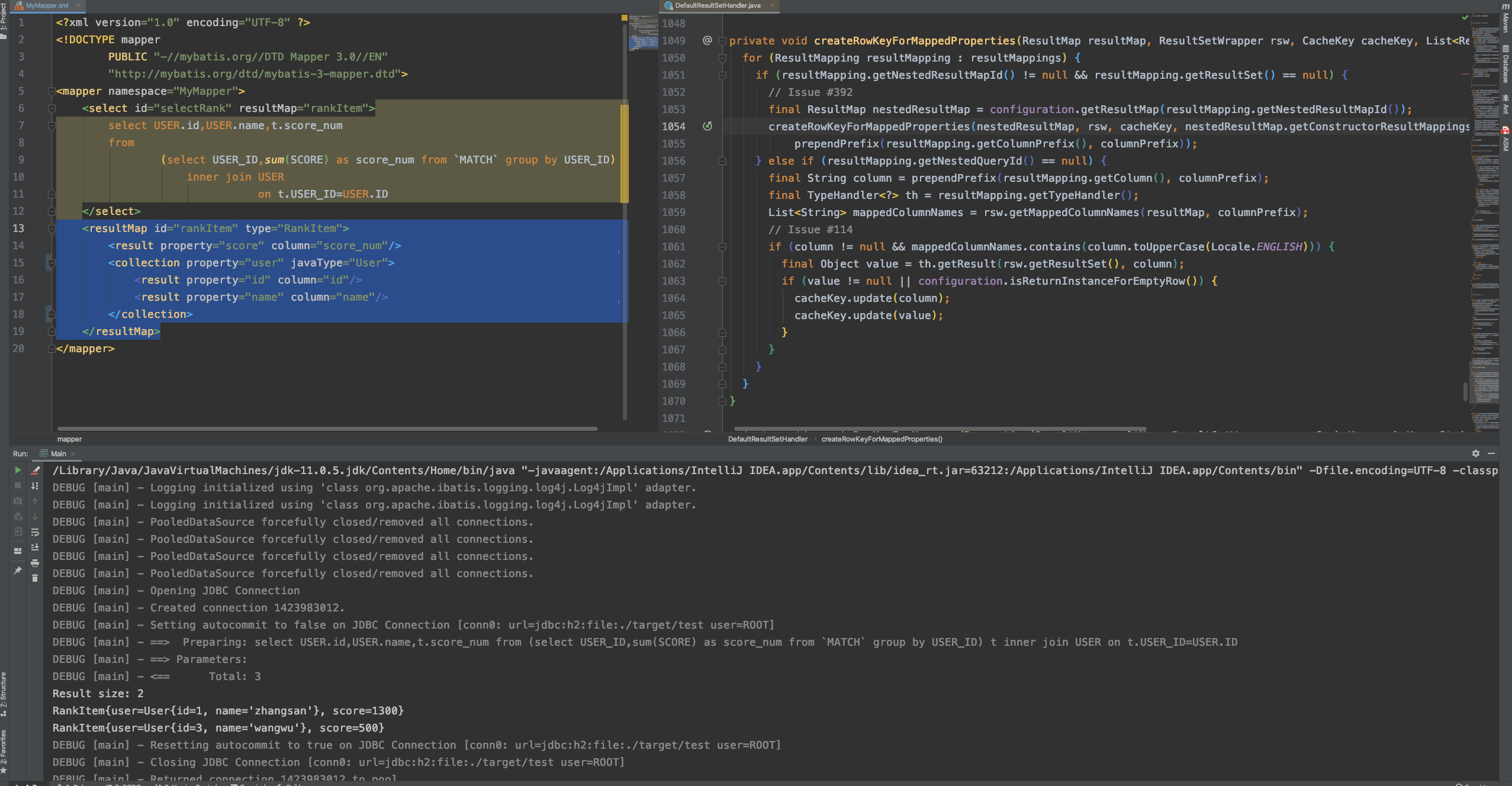Click the sort-arrow icon below the red eraser
The image size is (1512, 786).
(x=35, y=485)
